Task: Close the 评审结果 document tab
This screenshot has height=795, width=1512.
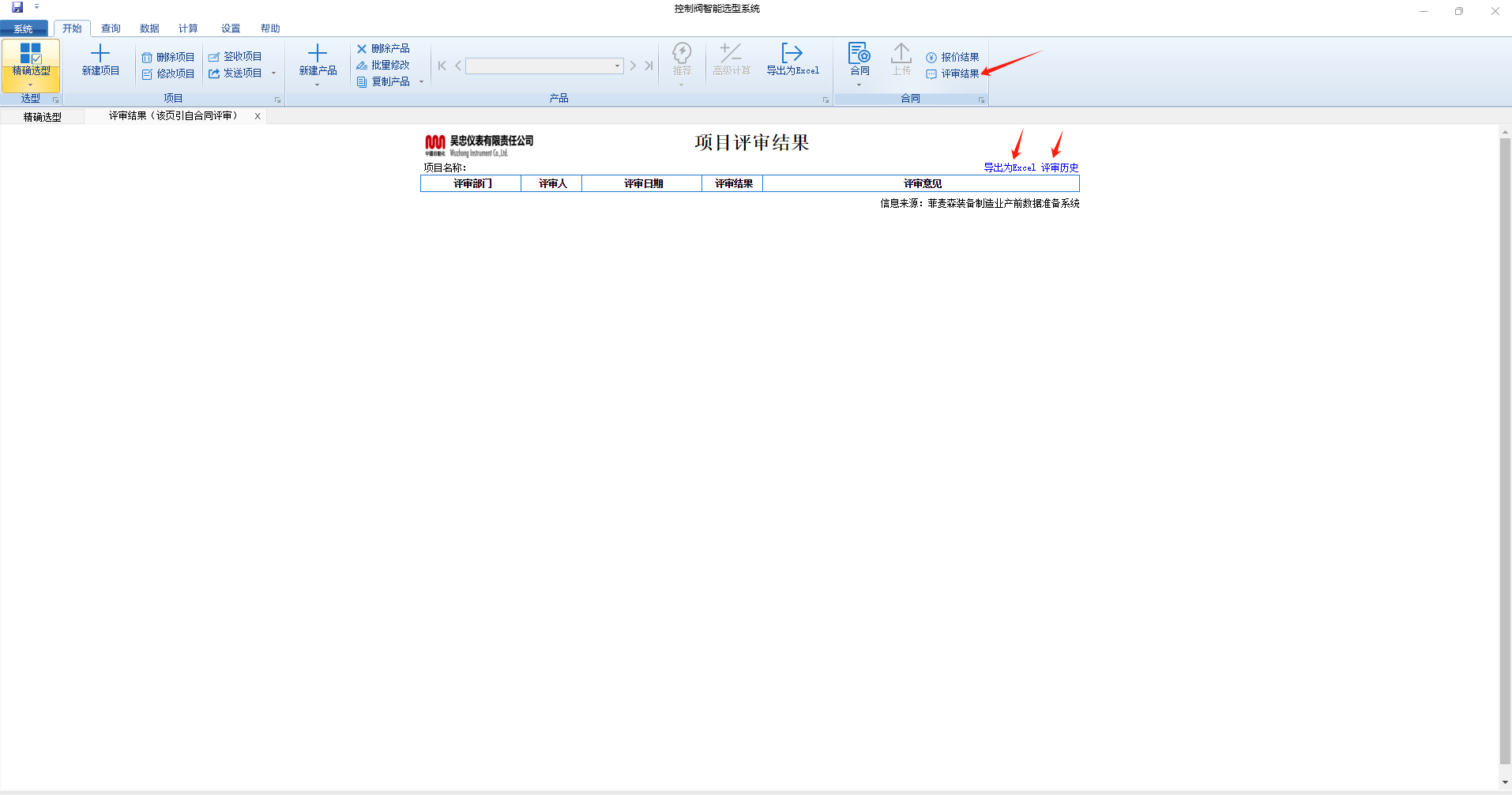Action: [258, 116]
